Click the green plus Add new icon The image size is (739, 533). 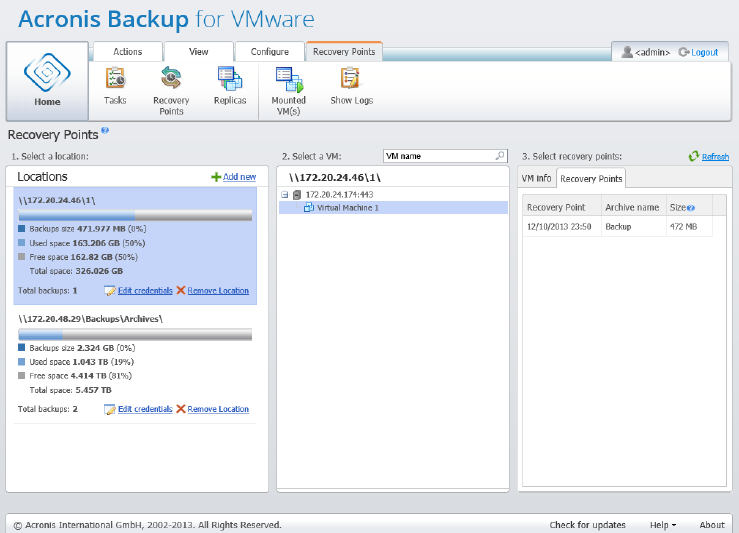(x=216, y=177)
